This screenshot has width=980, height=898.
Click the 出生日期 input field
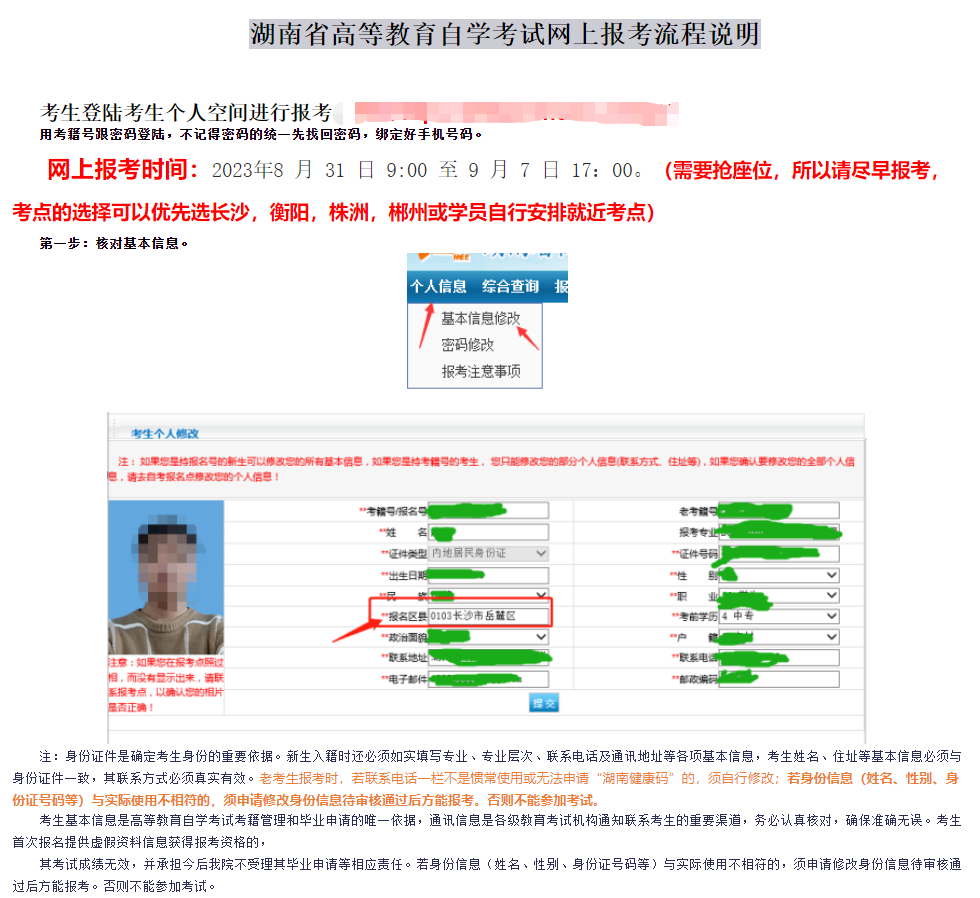[488, 576]
